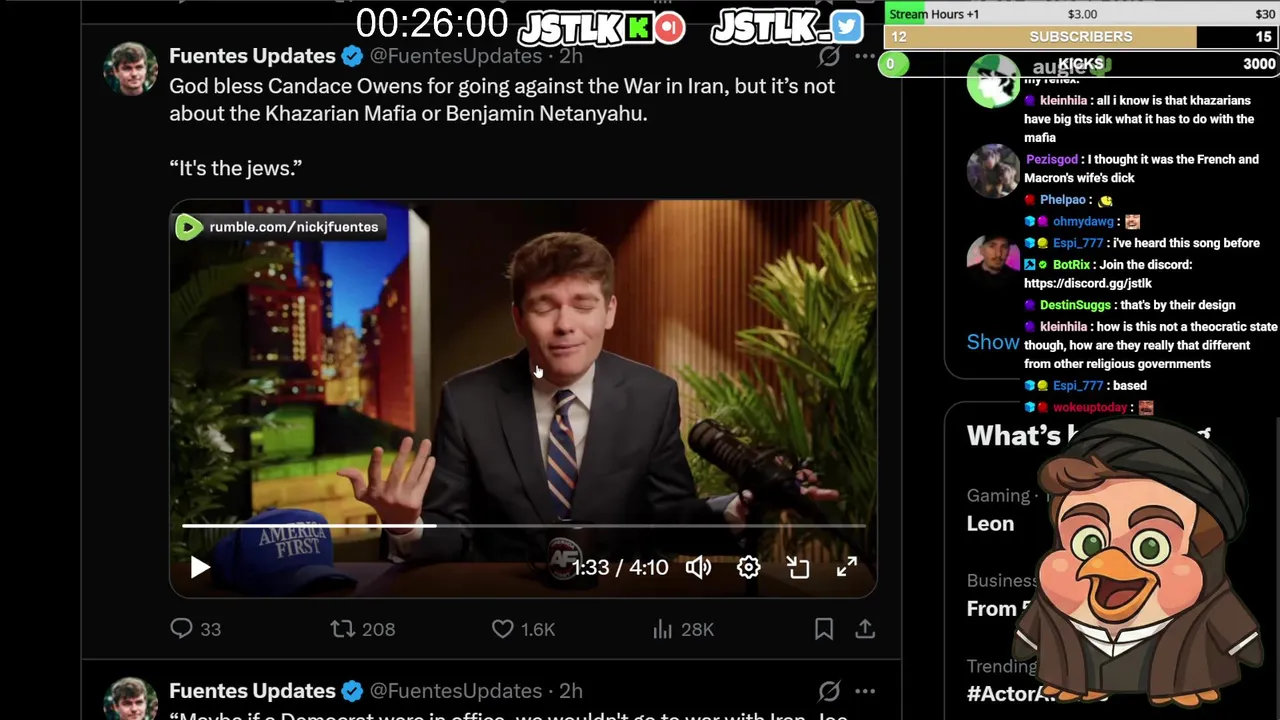
Task: Open the Leon gaming trend
Action: click(990, 523)
